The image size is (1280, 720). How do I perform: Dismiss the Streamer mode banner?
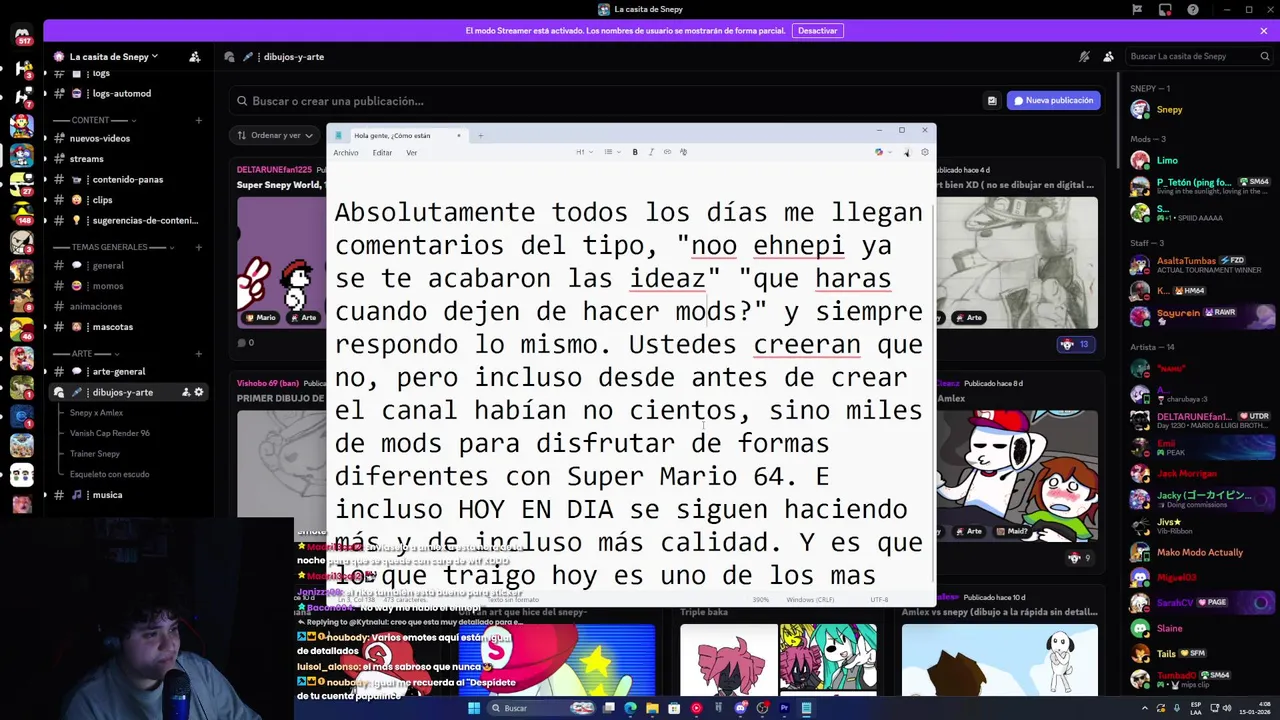(1264, 31)
